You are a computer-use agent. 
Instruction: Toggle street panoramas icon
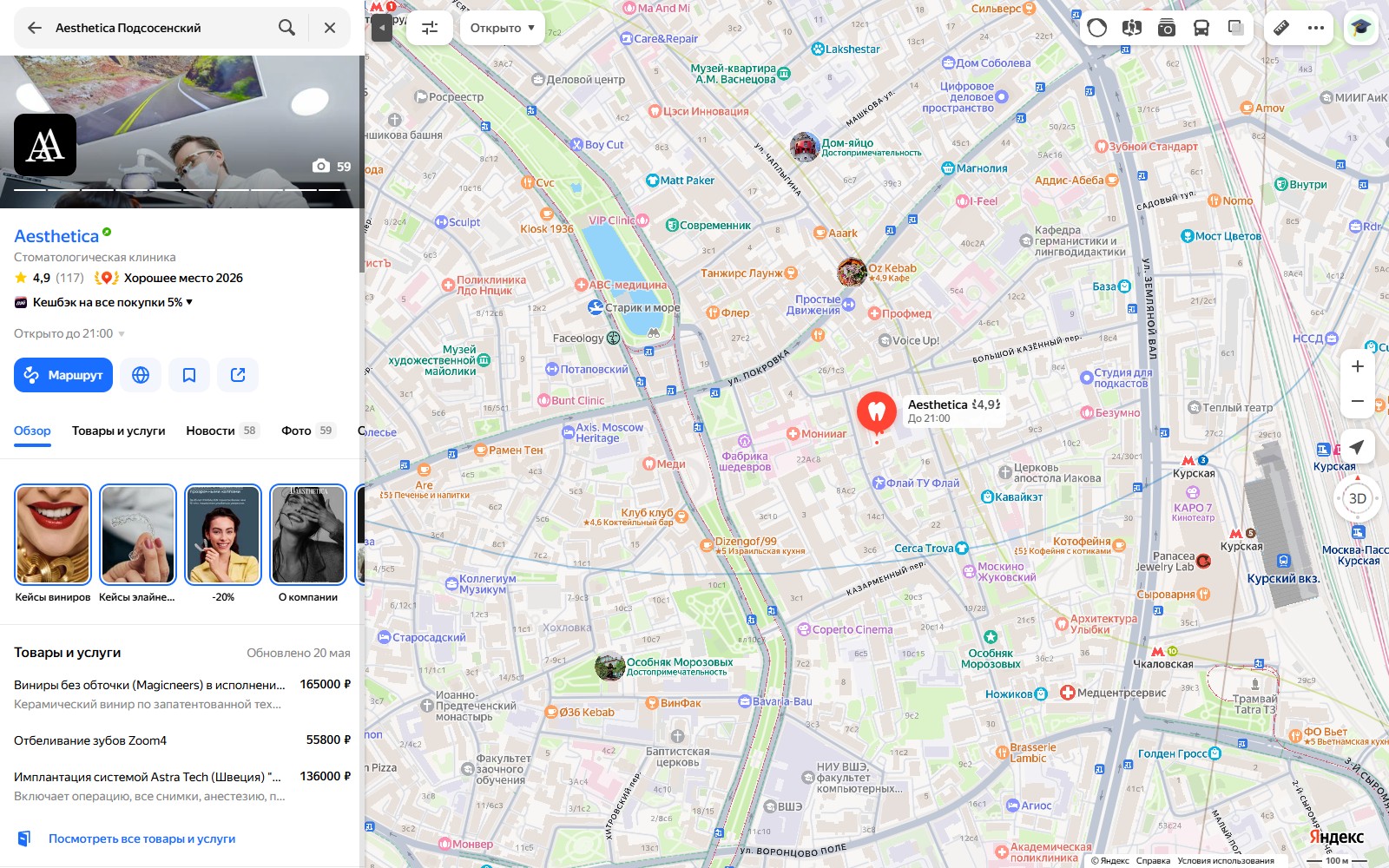tap(1132, 28)
